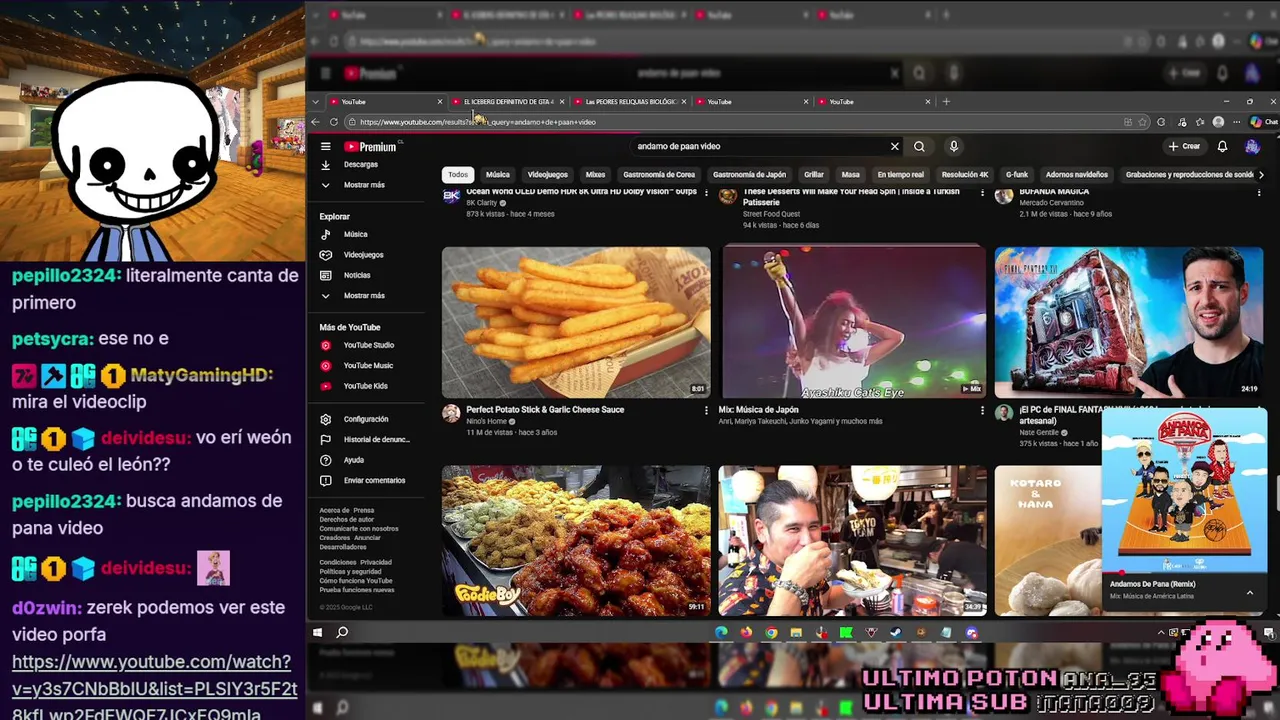Click Nino's Home channel avatar
The height and width of the screenshot is (720, 1280).
[451, 413]
